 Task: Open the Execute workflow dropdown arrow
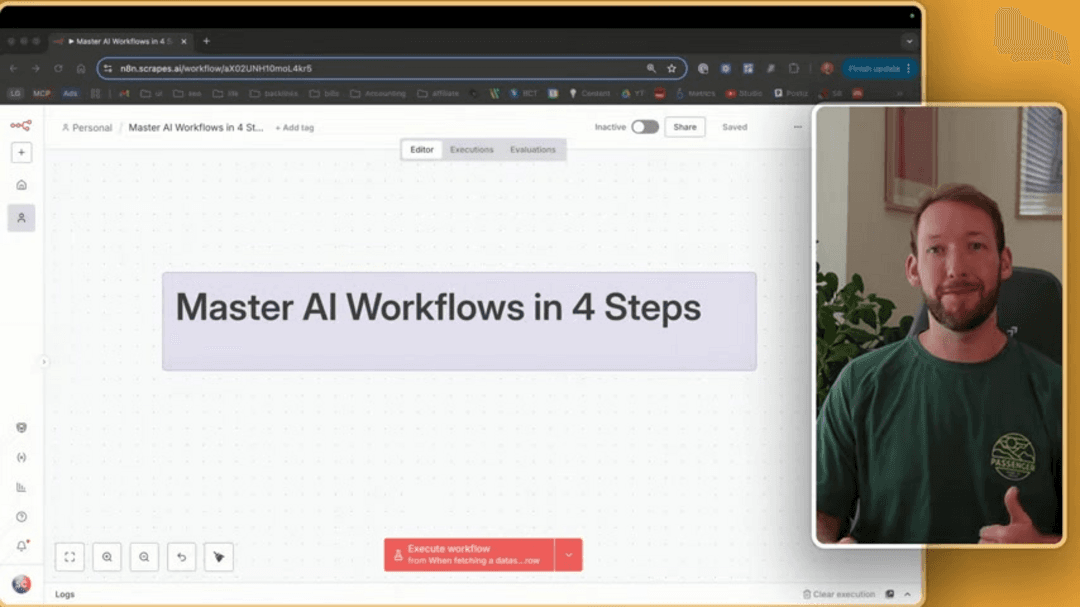tap(567, 556)
